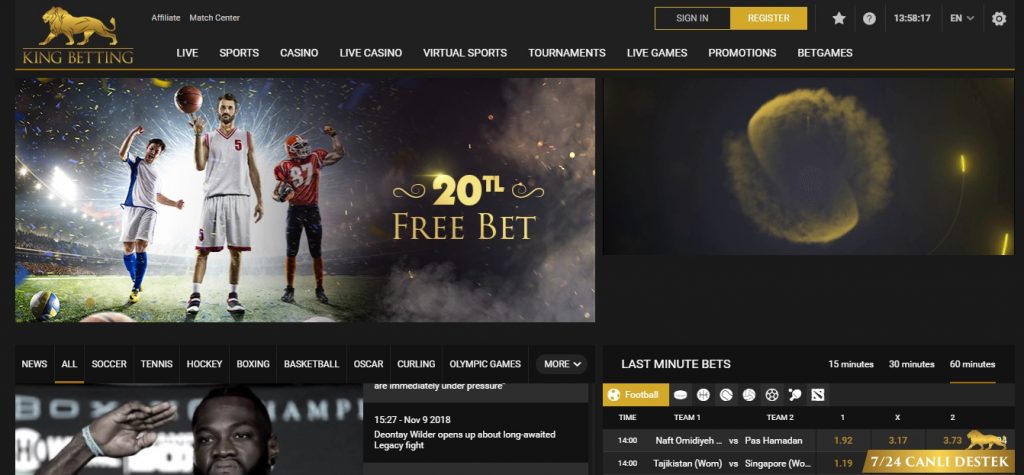Switch bets filter to 30 minutes
1024x475 pixels.
tap(912, 364)
